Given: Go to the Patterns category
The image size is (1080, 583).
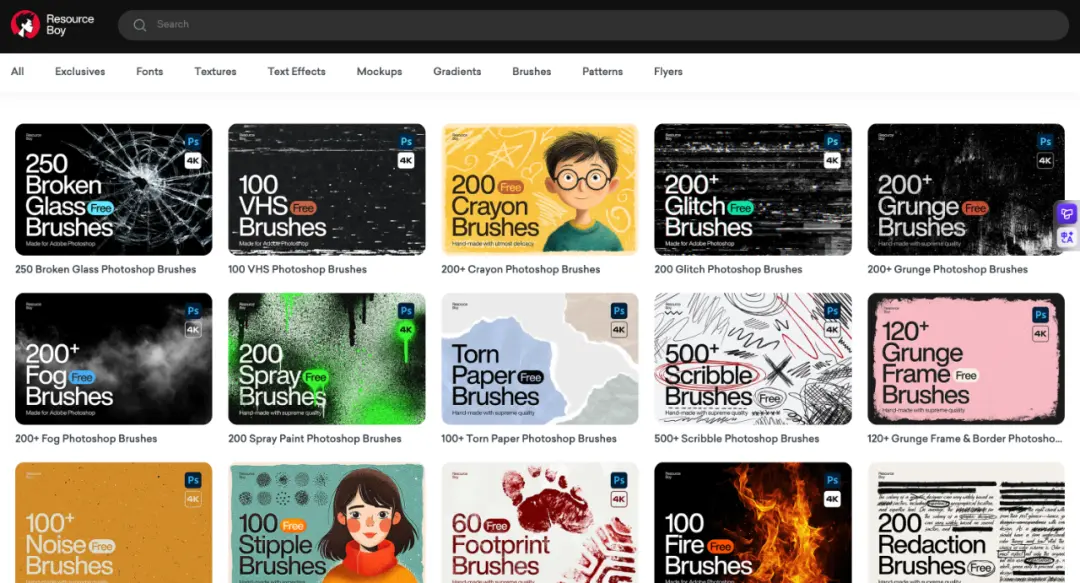Looking at the screenshot, I should [x=603, y=71].
